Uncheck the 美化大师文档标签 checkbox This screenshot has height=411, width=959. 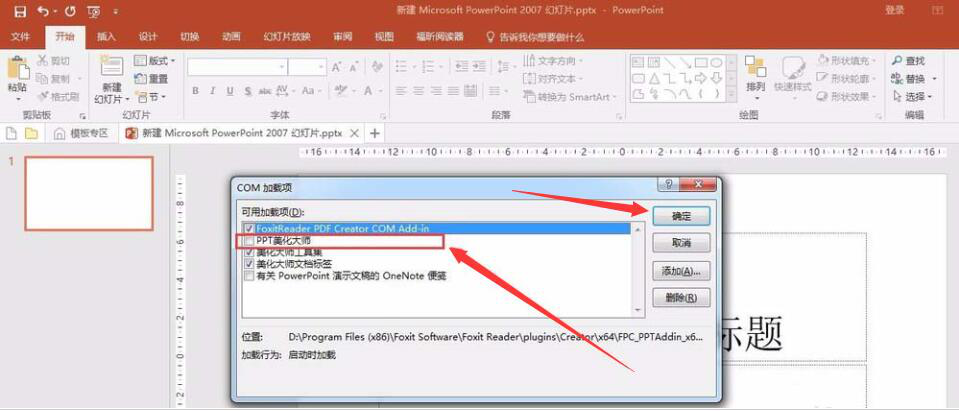coord(249,264)
